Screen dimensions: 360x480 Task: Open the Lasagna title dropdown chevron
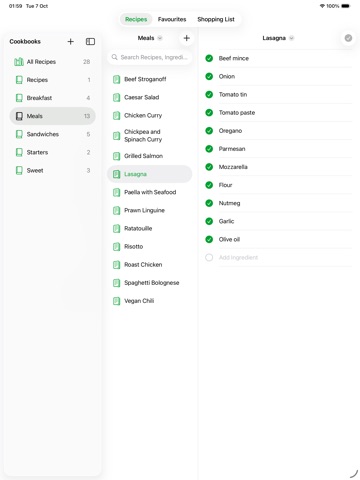click(x=291, y=38)
